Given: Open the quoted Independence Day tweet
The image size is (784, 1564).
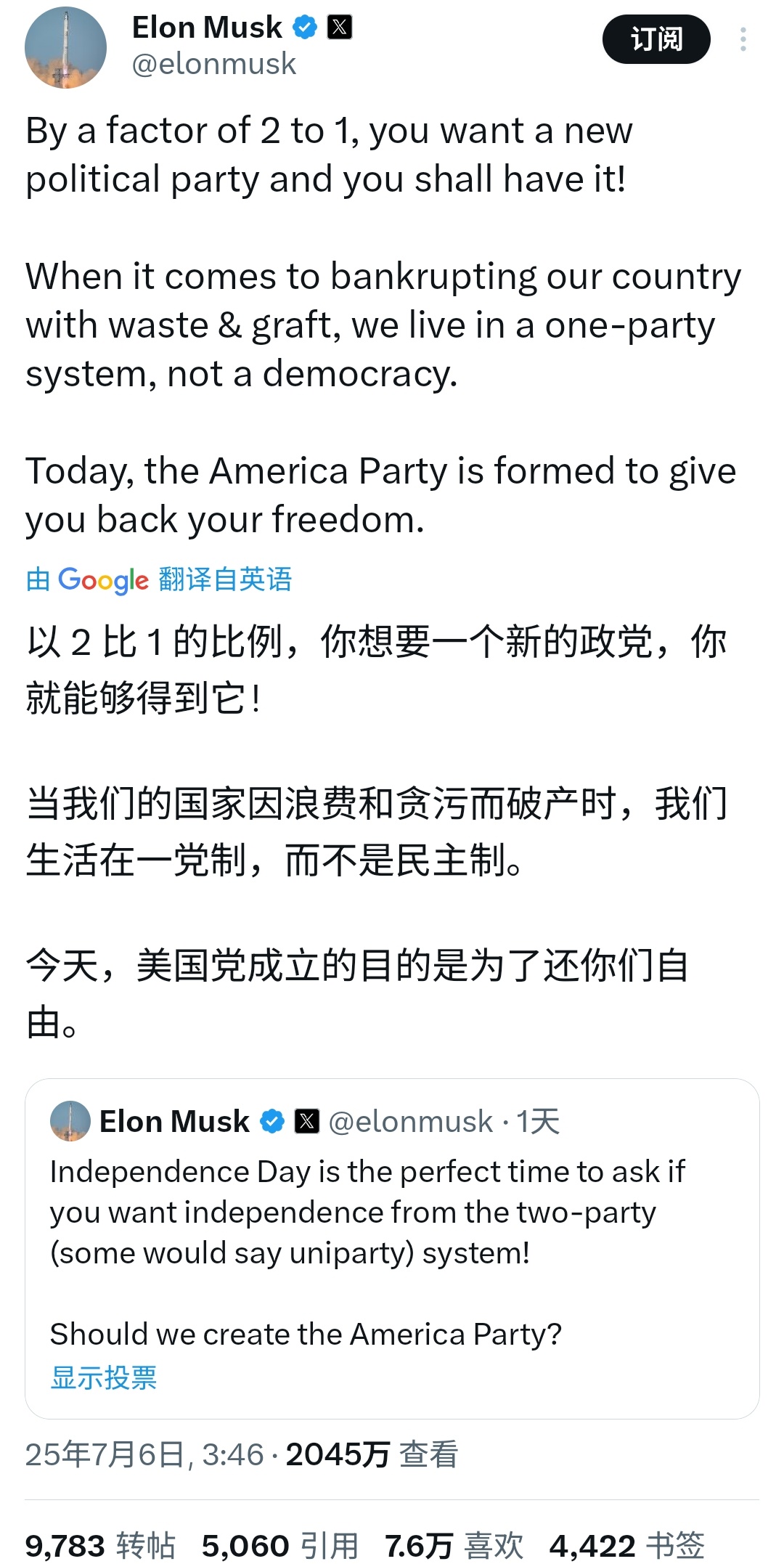Looking at the screenshot, I should point(392,1249).
